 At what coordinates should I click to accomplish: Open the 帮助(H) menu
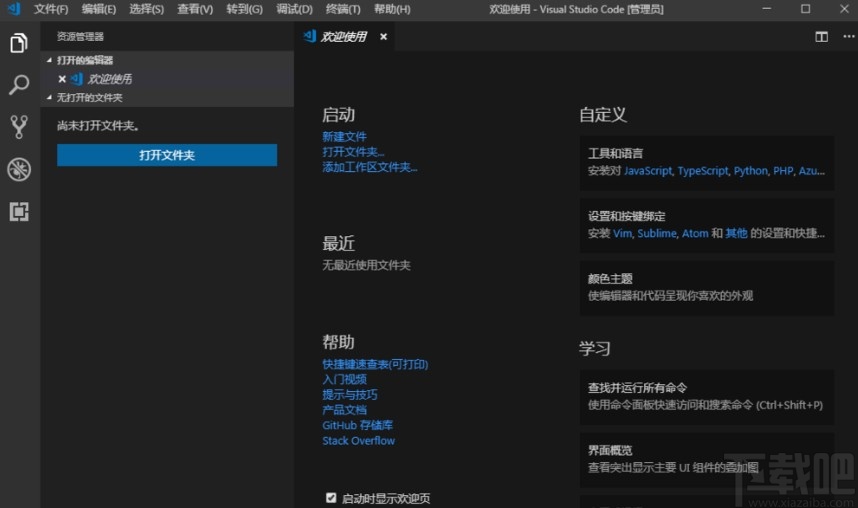(x=392, y=9)
